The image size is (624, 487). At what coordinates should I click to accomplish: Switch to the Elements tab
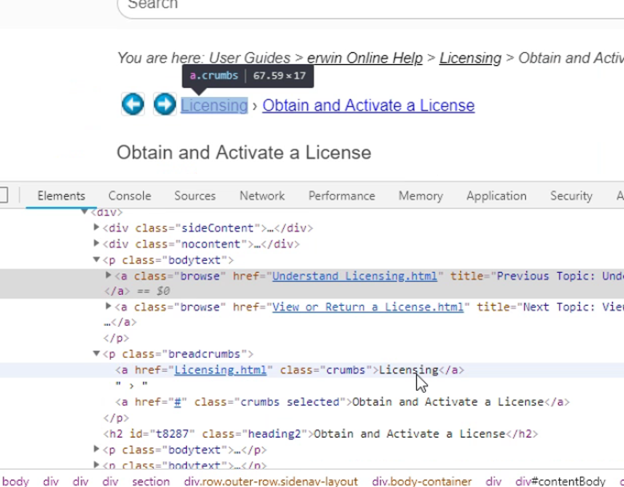61,196
